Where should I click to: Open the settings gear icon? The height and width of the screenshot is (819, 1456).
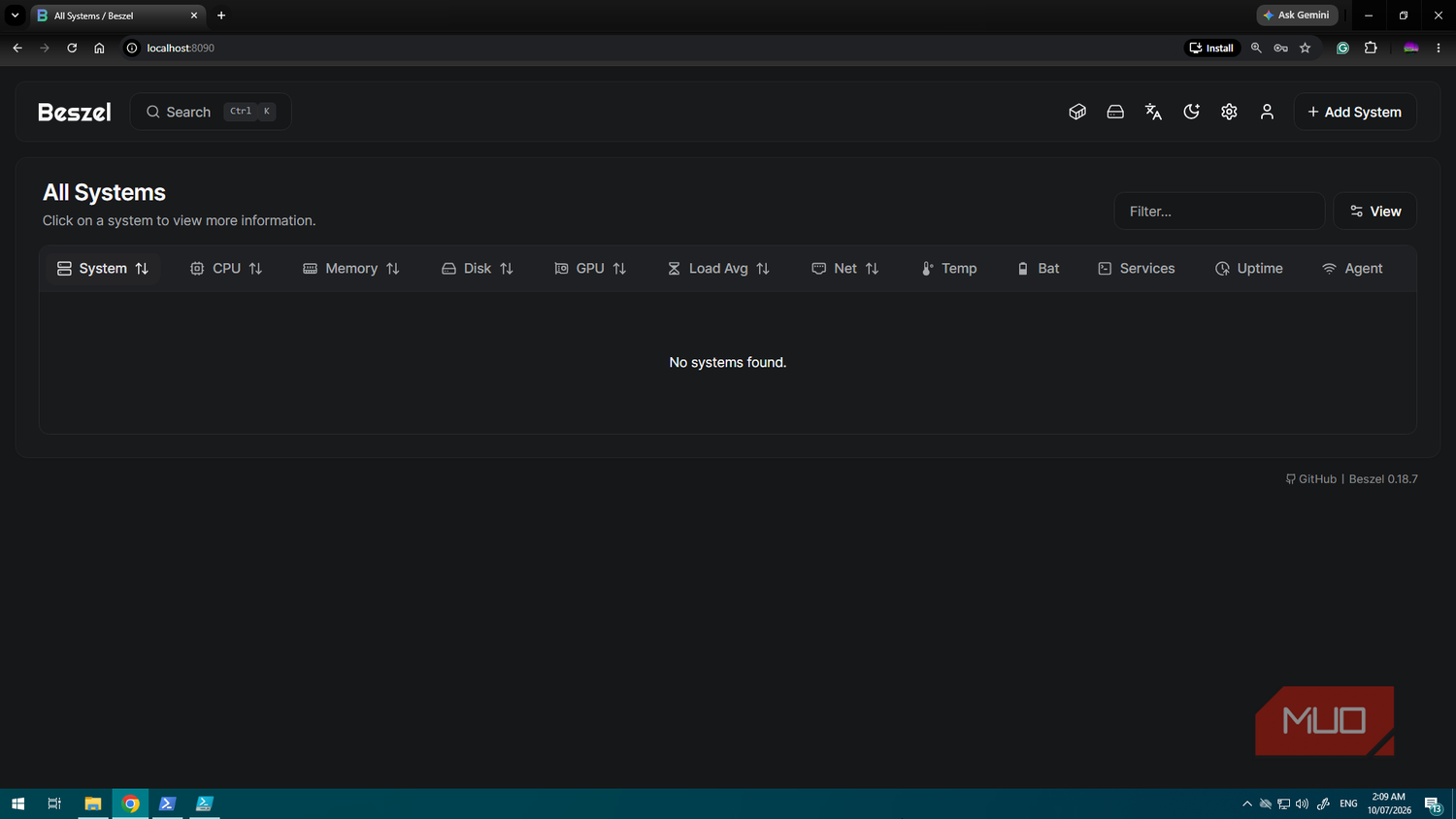coord(1229,112)
